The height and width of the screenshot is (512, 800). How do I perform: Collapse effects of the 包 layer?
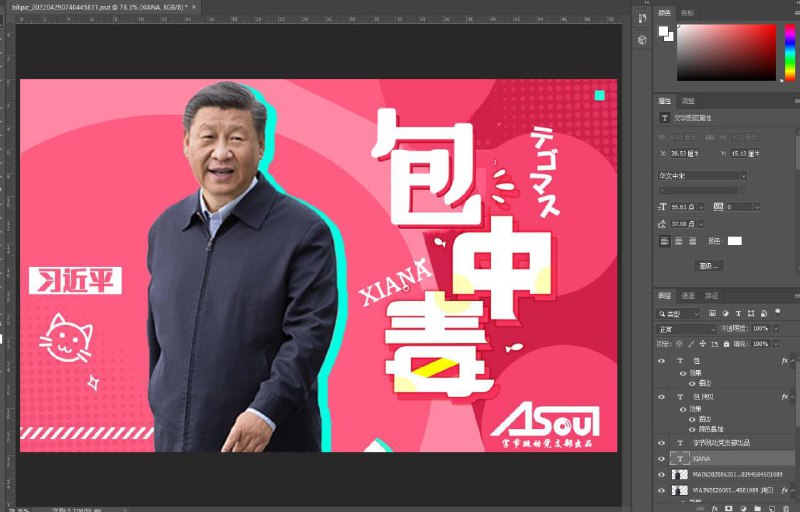pos(792,362)
